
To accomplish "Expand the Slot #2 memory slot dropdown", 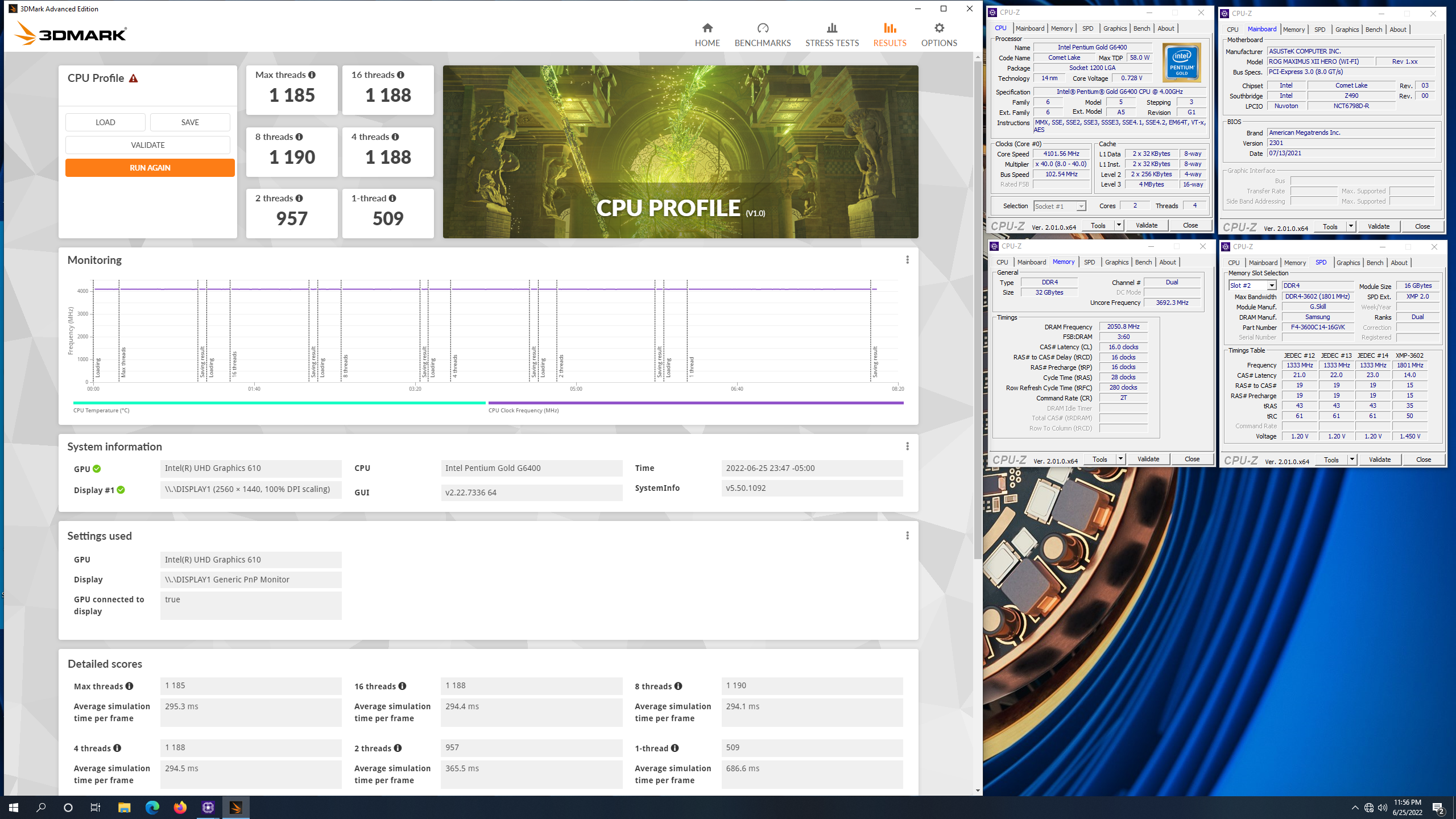I will (x=1272, y=286).
